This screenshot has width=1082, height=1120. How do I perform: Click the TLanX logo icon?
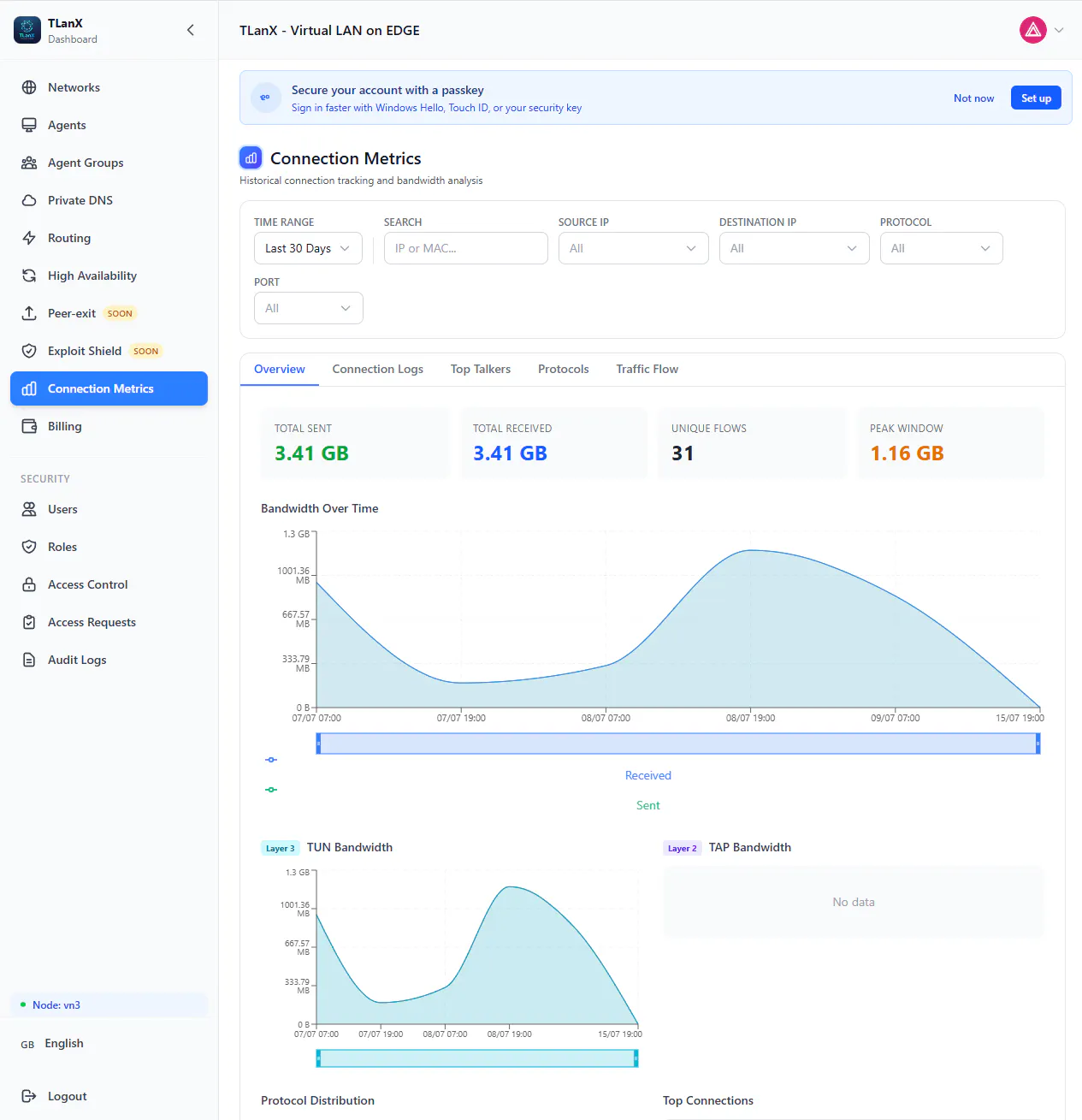coord(27,30)
